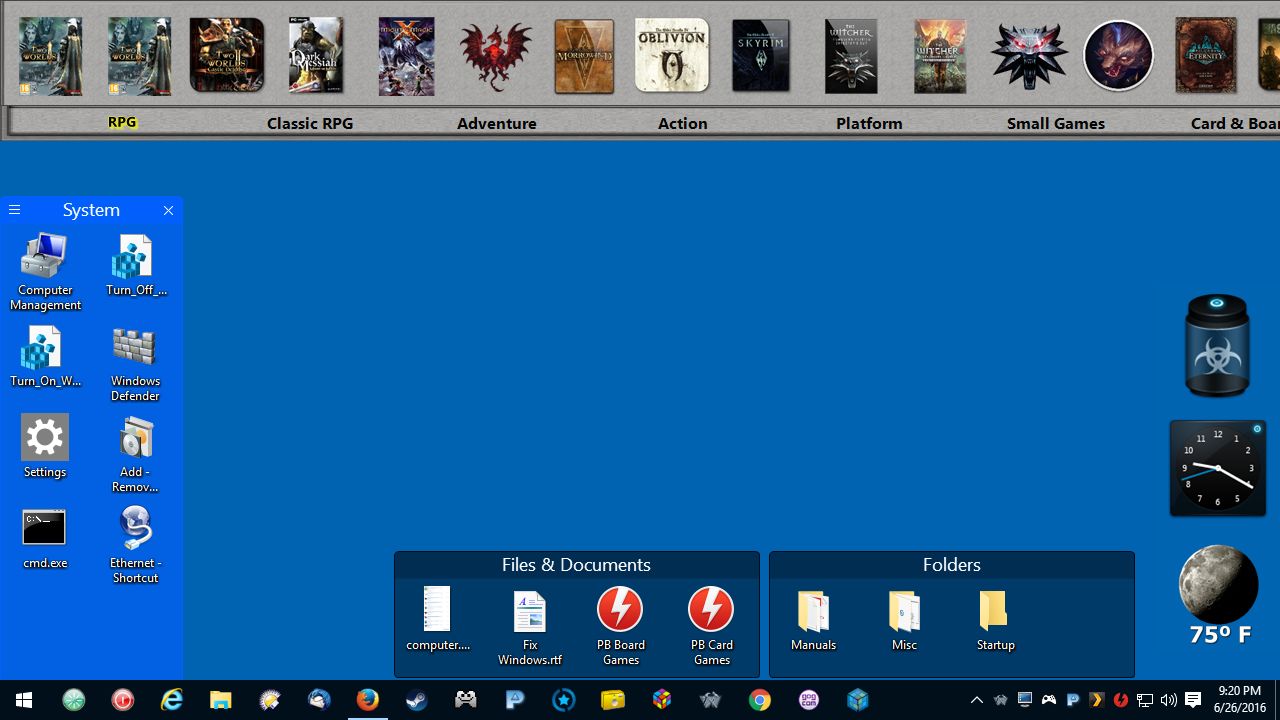Image resolution: width=1280 pixels, height=720 pixels.
Task: Open Windows Defender shortcut
Action: [x=135, y=362]
